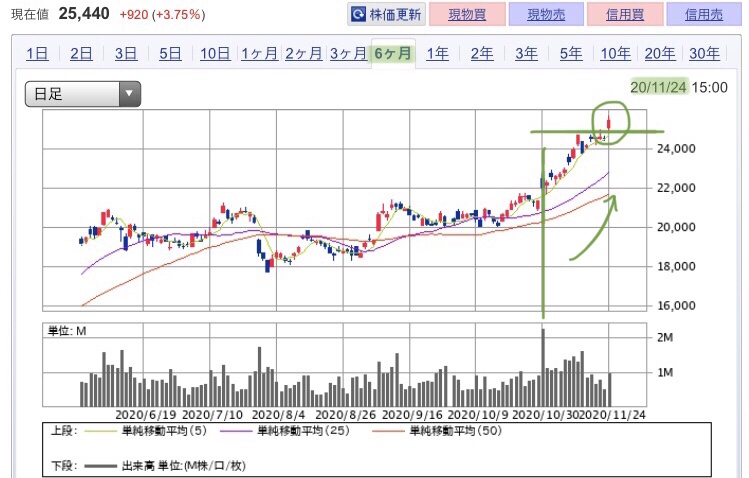
Task: Switch to the 3ヶ月 chart range
Action: click(348, 53)
